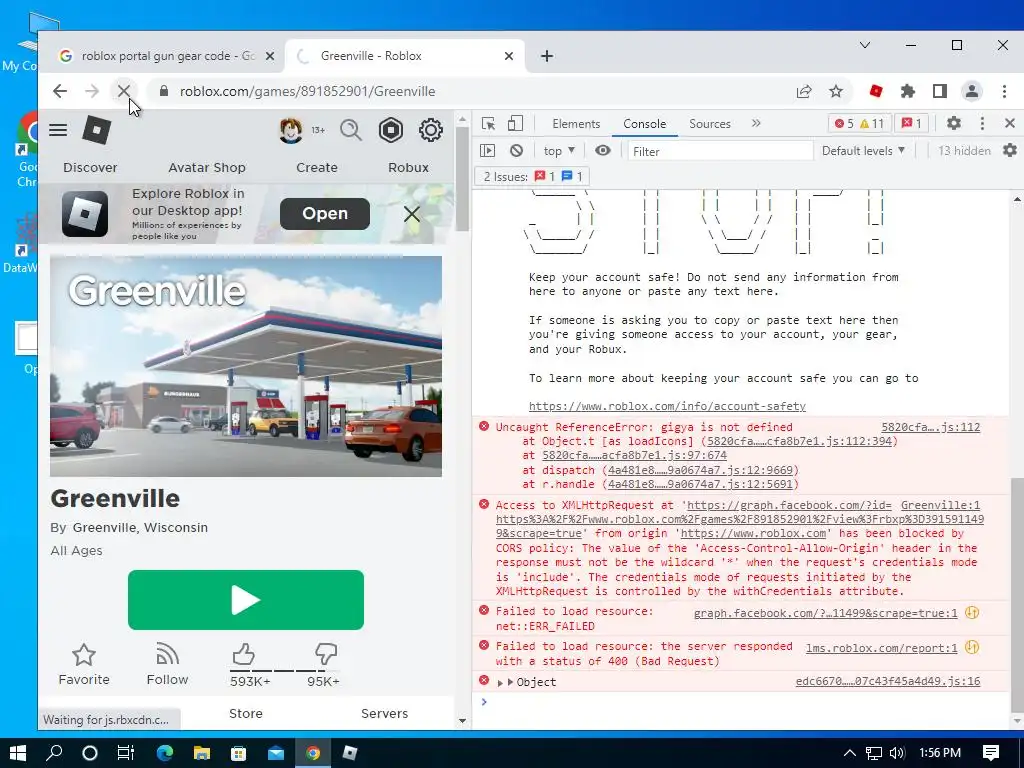Open Roblox hamburger menu
Image resolution: width=1024 pixels, height=768 pixels.
click(x=58, y=130)
